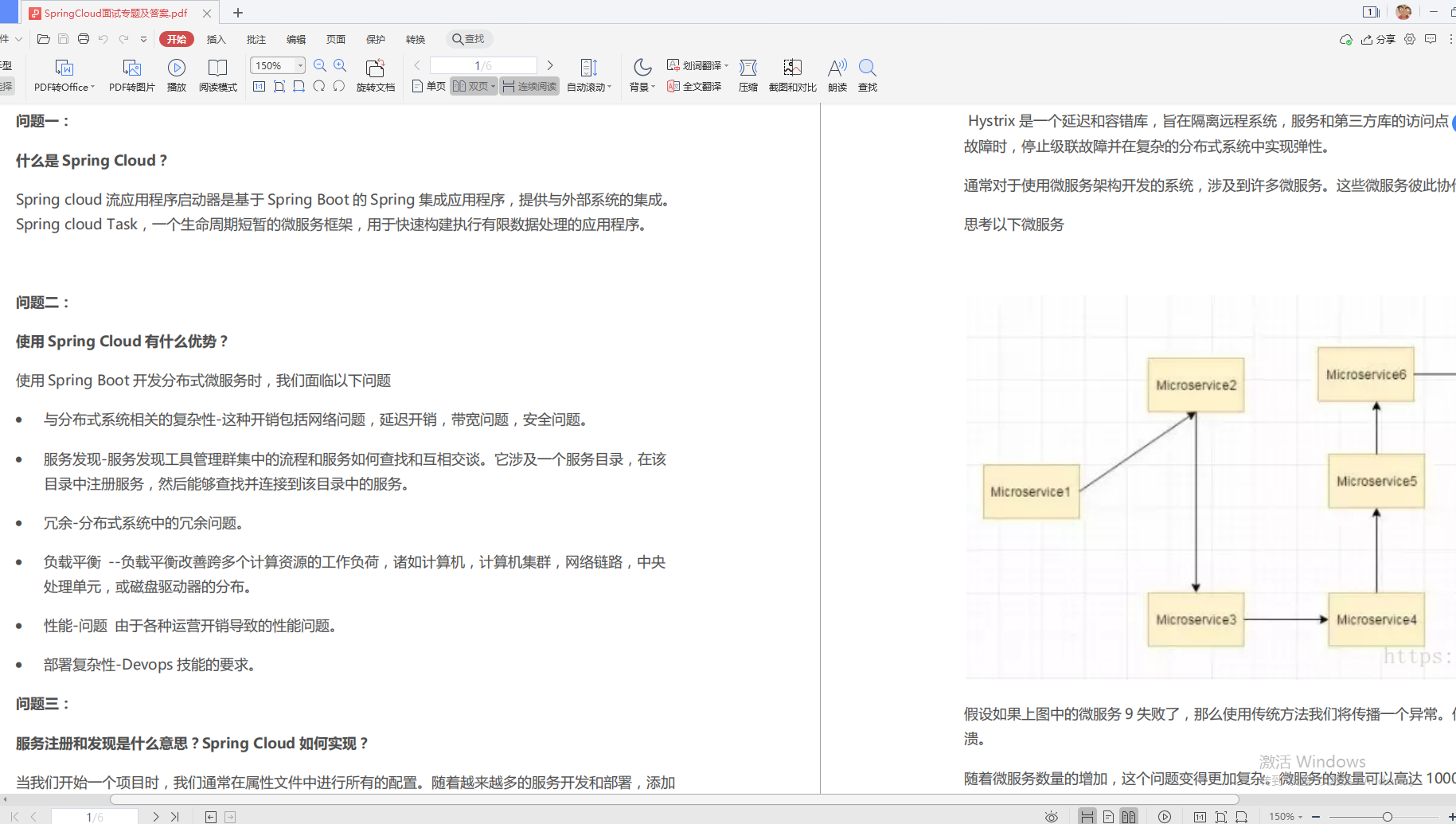Open the feedback comment icon

(1431, 39)
